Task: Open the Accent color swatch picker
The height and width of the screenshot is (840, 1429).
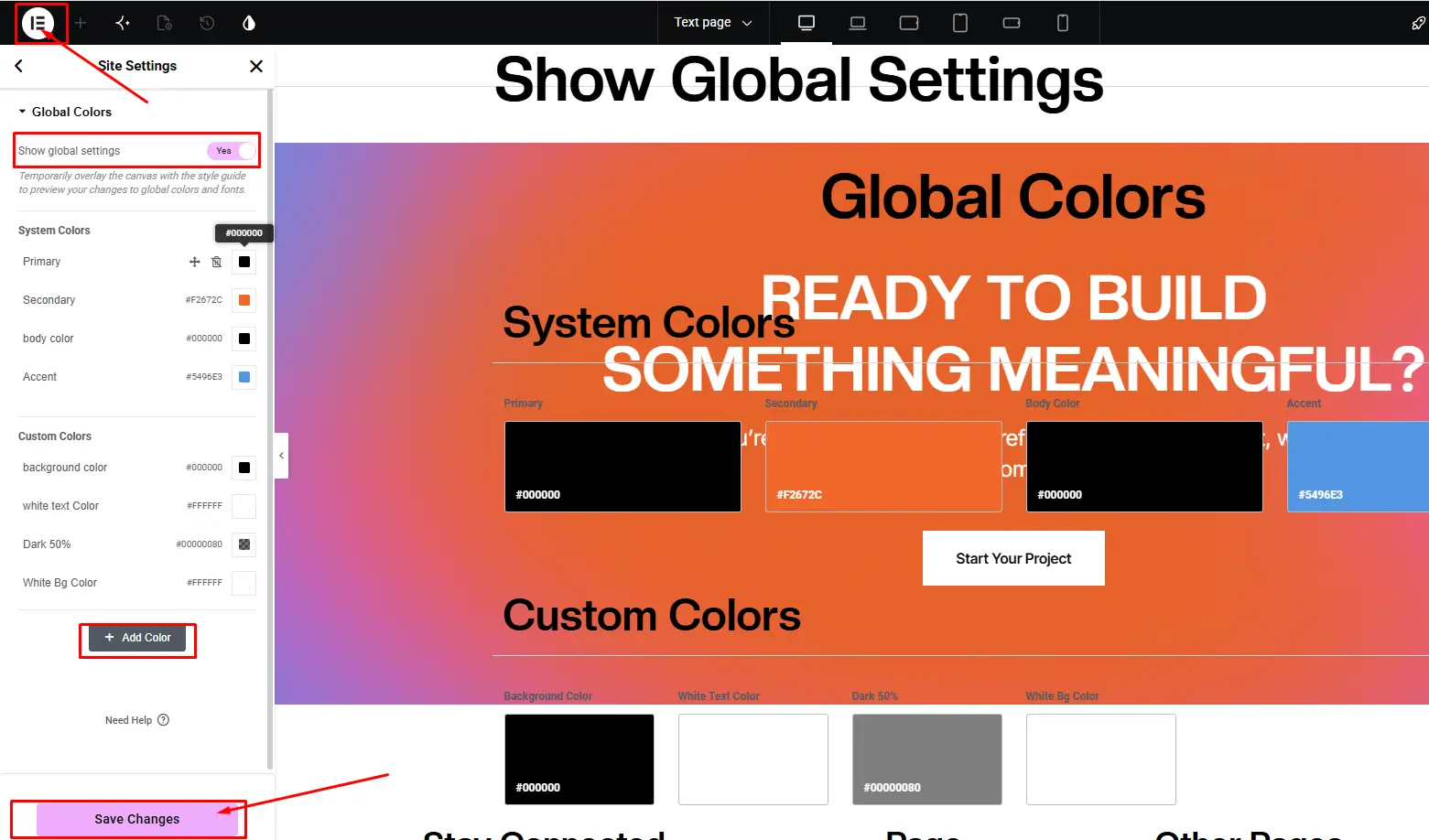Action: tap(244, 377)
